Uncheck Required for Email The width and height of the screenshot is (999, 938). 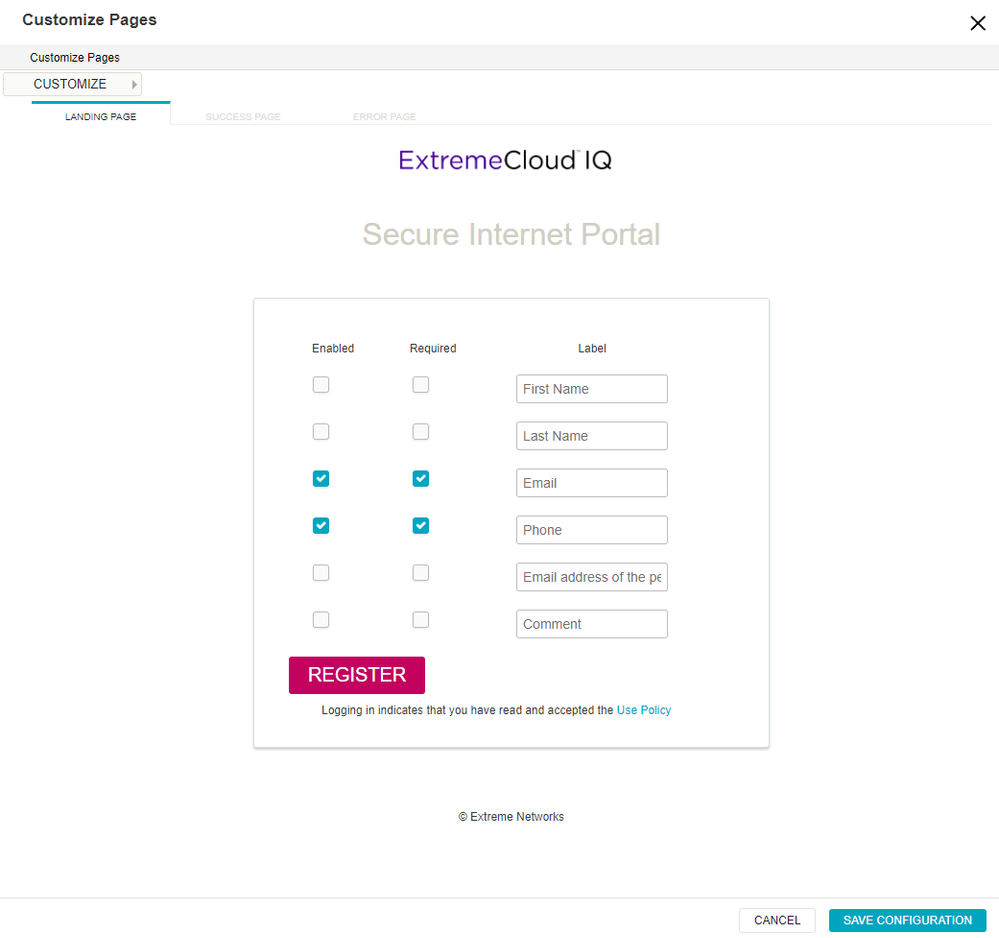point(420,479)
